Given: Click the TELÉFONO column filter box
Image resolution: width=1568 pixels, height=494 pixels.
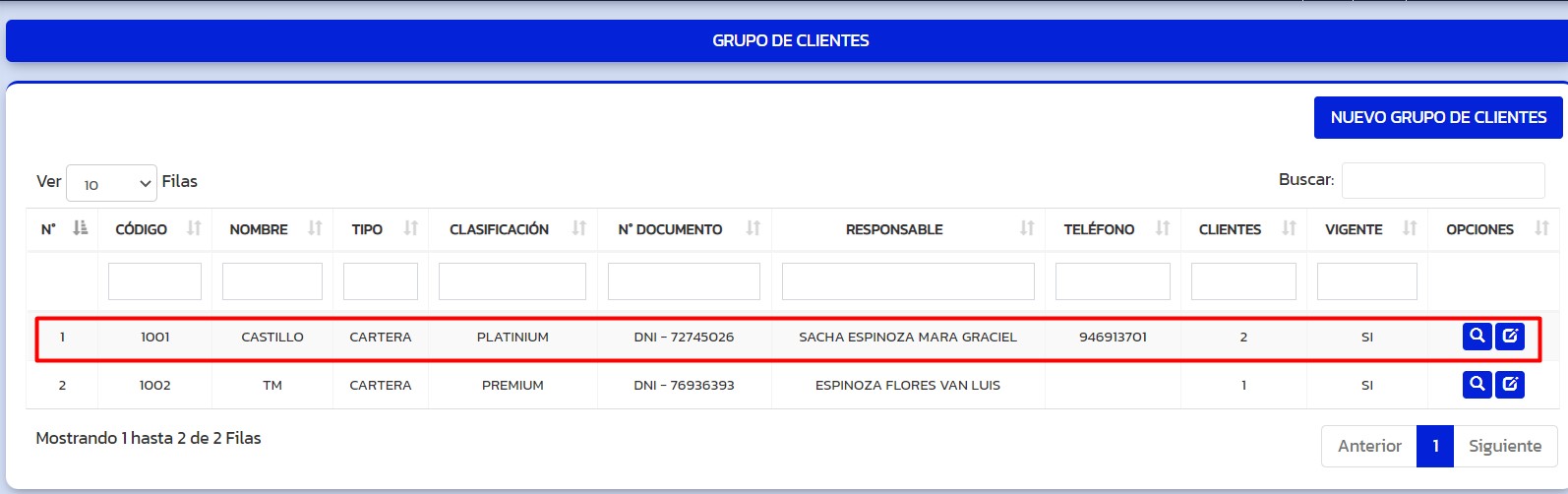Looking at the screenshot, I should [1112, 281].
